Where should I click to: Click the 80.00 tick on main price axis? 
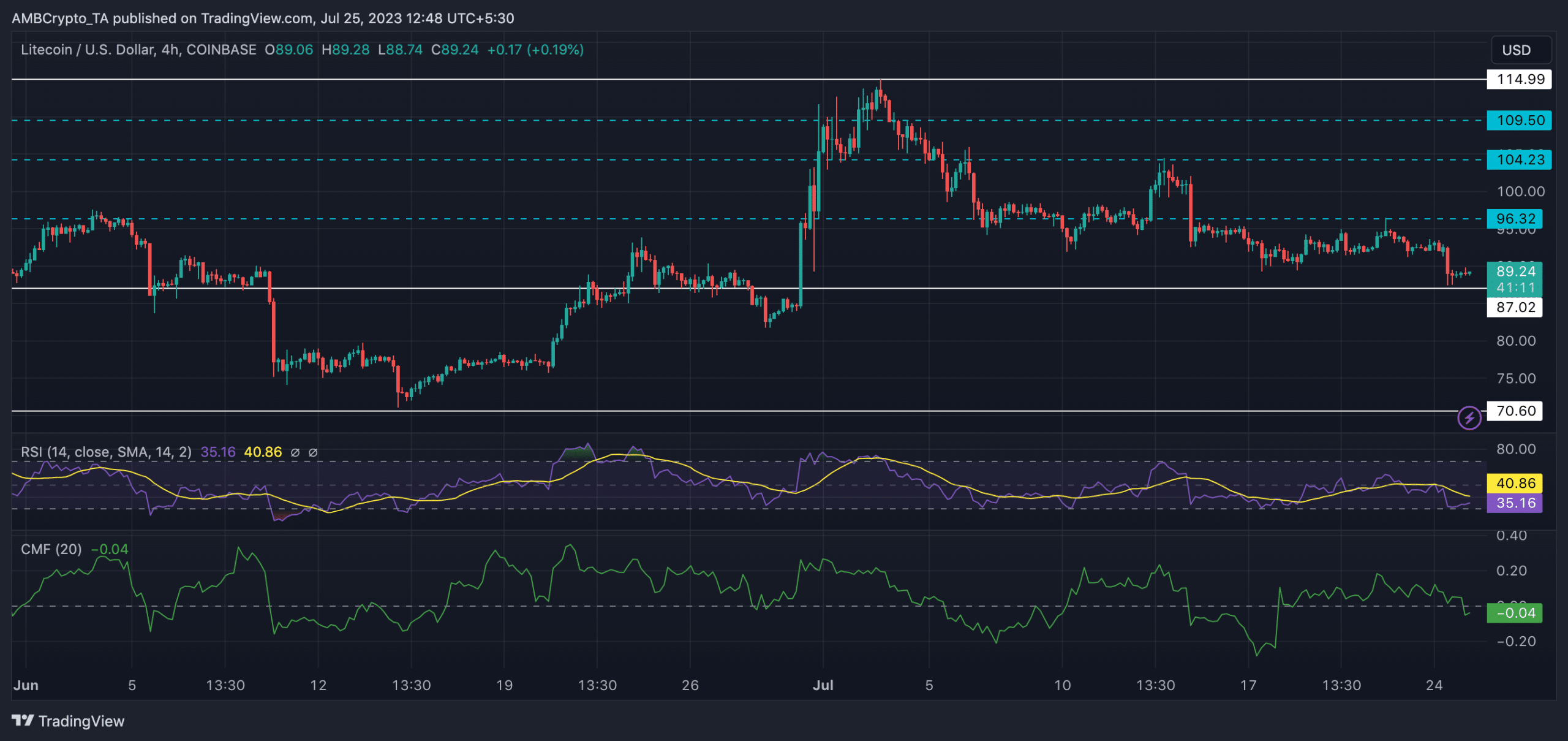[1516, 341]
